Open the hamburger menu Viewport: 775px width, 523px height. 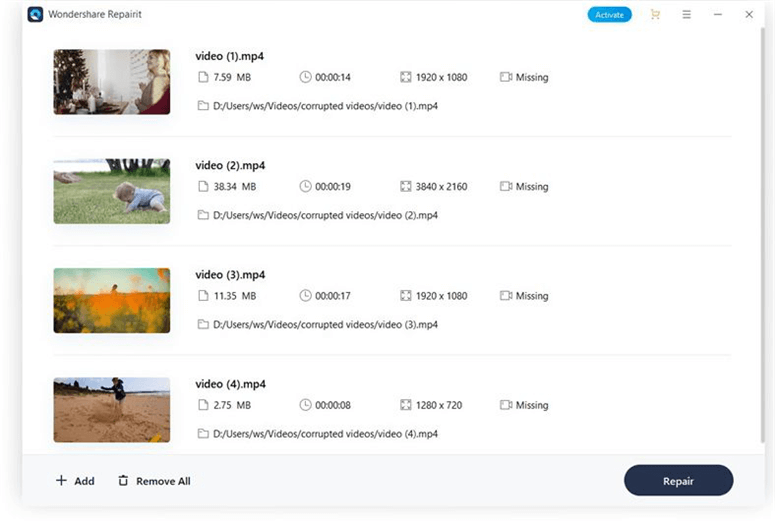(x=686, y=15)
